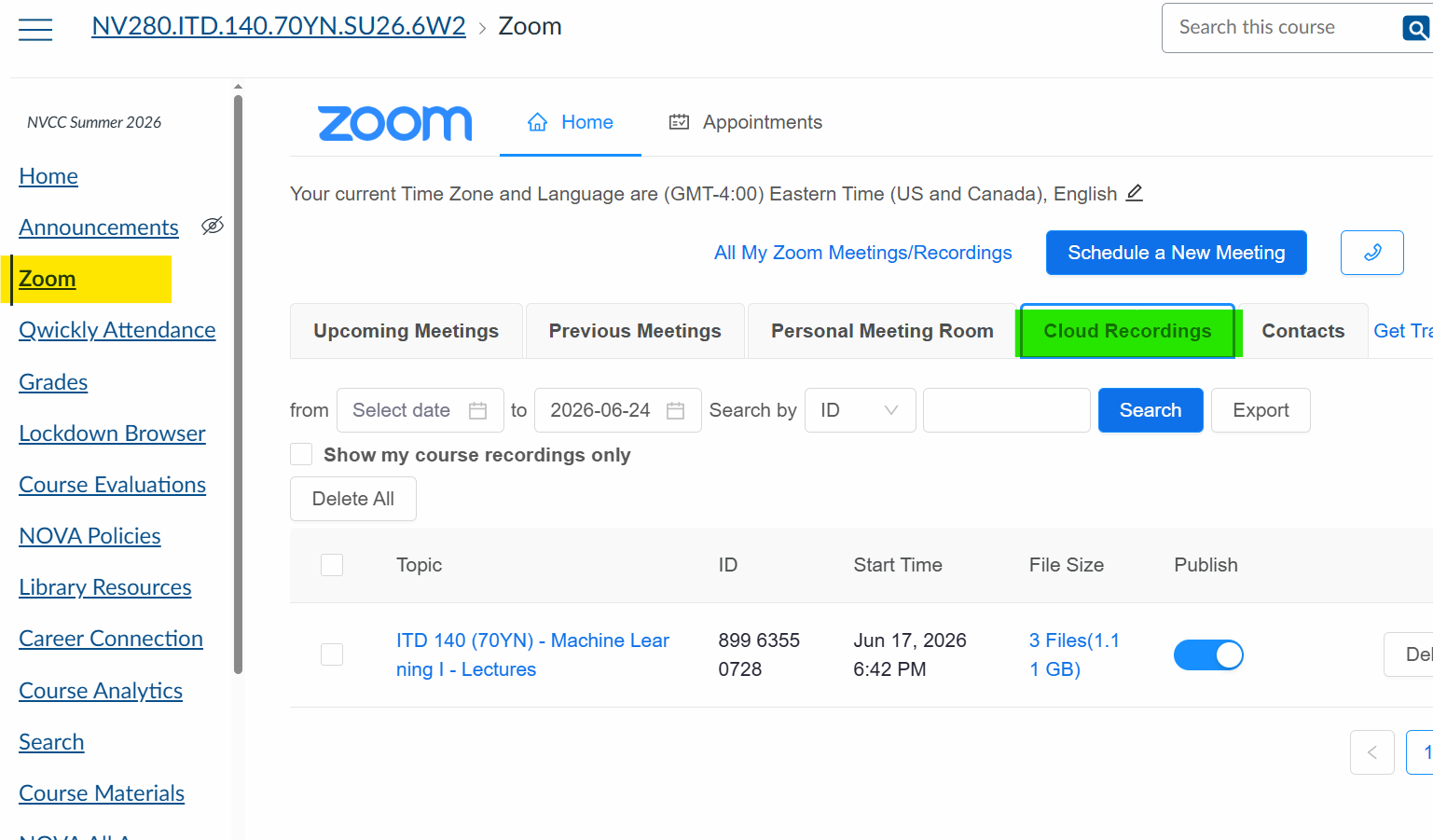The height and width of the screenshot is (840, 1433).
Task: Click the Zoom logo
Action: 395,123
